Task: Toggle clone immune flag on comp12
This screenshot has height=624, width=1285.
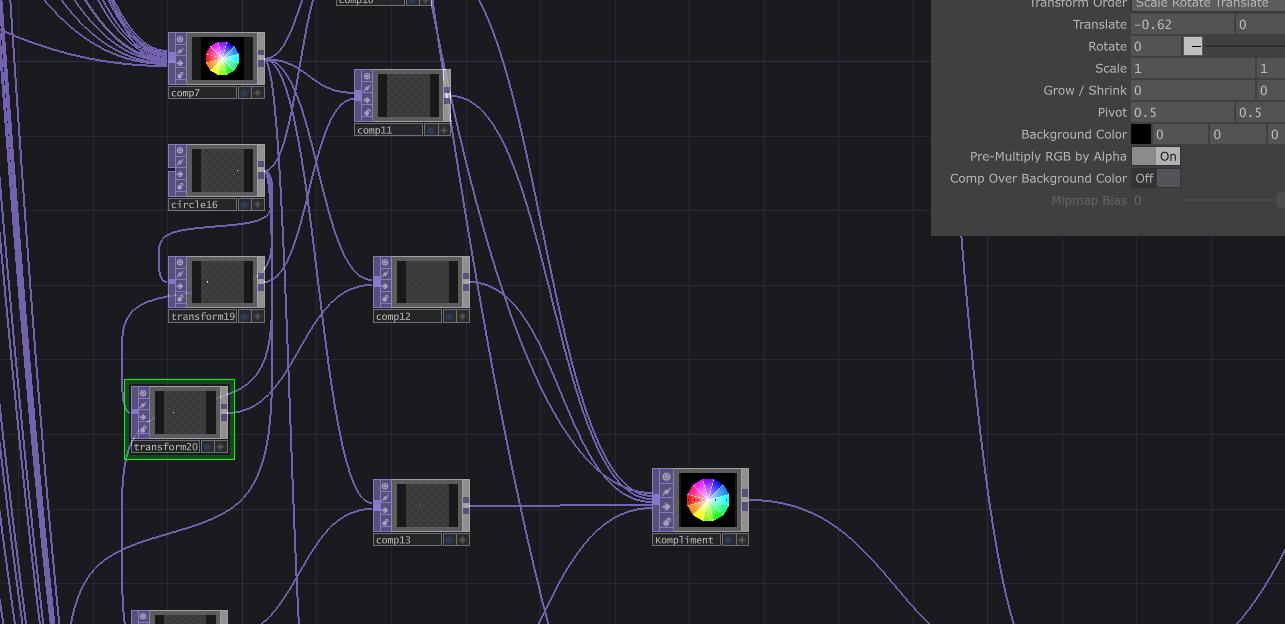Action: (x=386, y=275)
